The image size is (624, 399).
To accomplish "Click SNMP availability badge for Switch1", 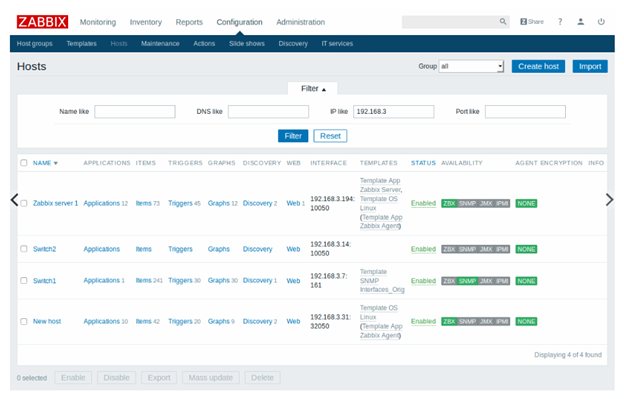I will coord(467,281).
